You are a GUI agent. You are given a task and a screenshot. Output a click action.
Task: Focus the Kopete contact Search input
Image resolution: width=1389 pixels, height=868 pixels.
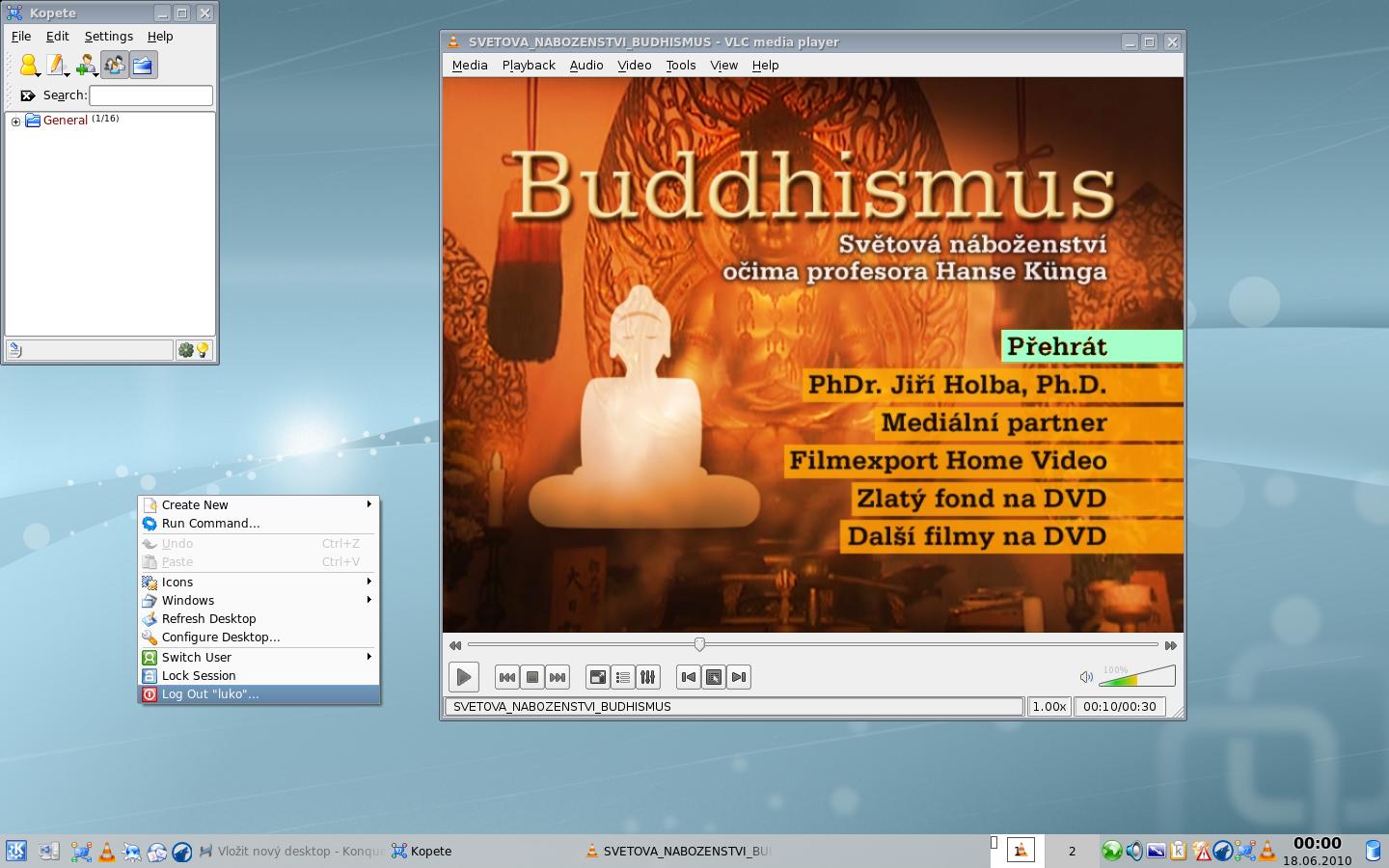click(151, 95)
